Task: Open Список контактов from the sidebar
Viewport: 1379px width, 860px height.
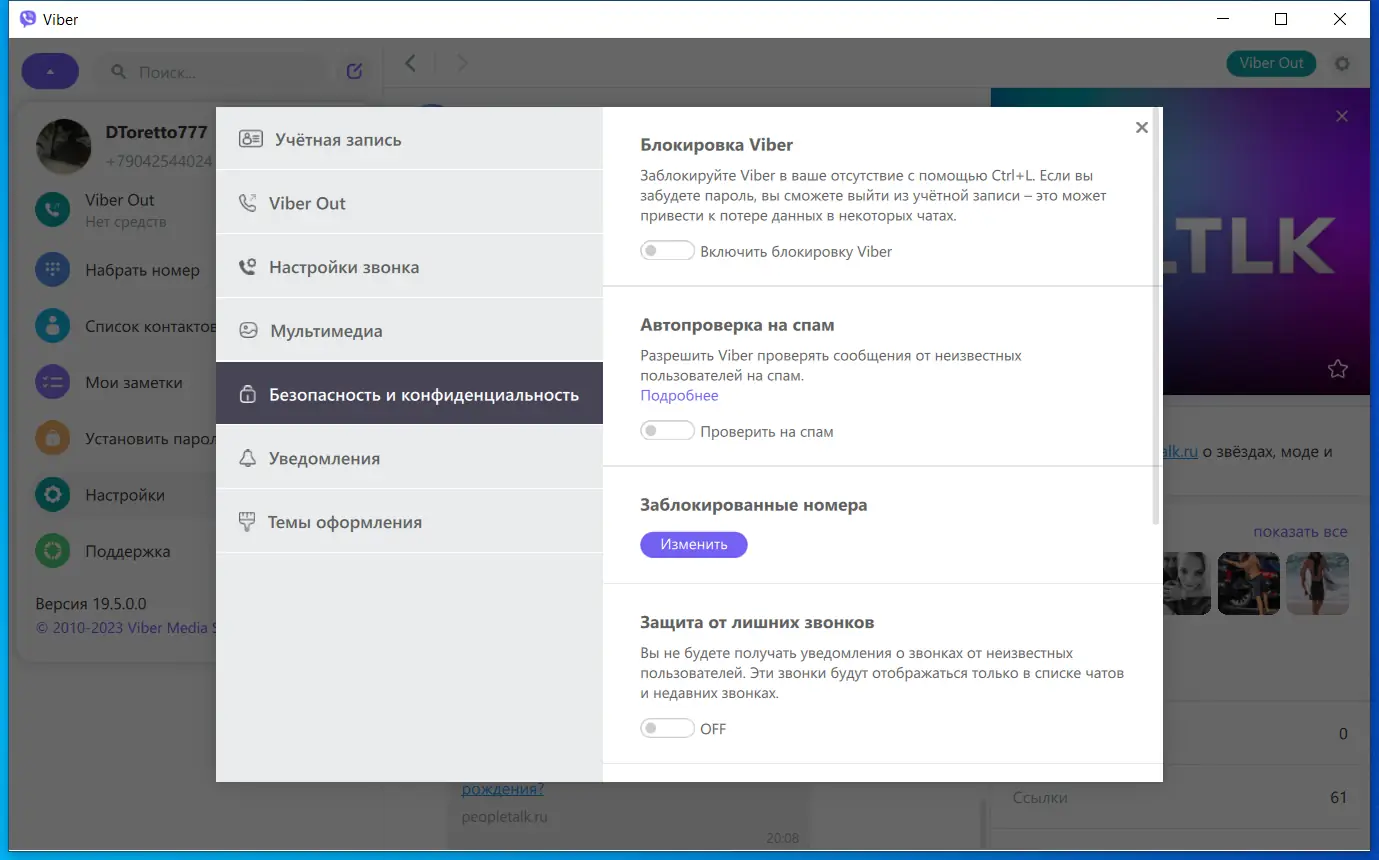Action: pos(52,323)
